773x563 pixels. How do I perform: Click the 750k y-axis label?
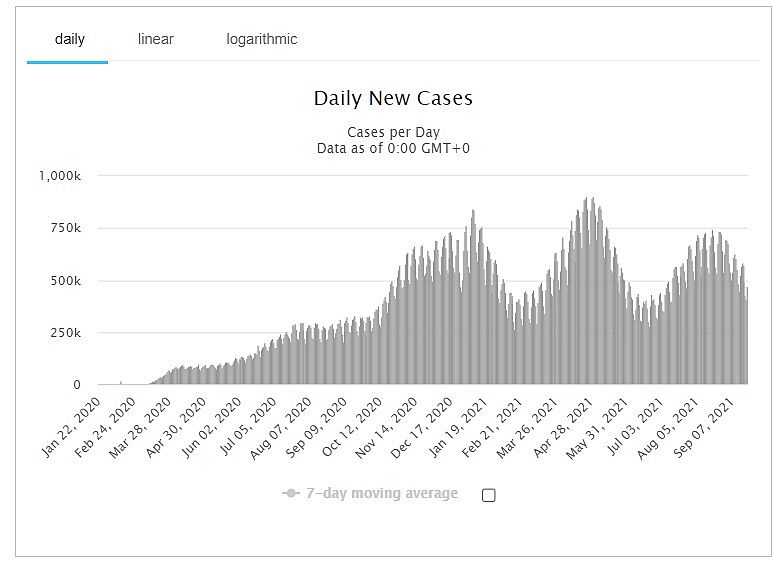67,228
